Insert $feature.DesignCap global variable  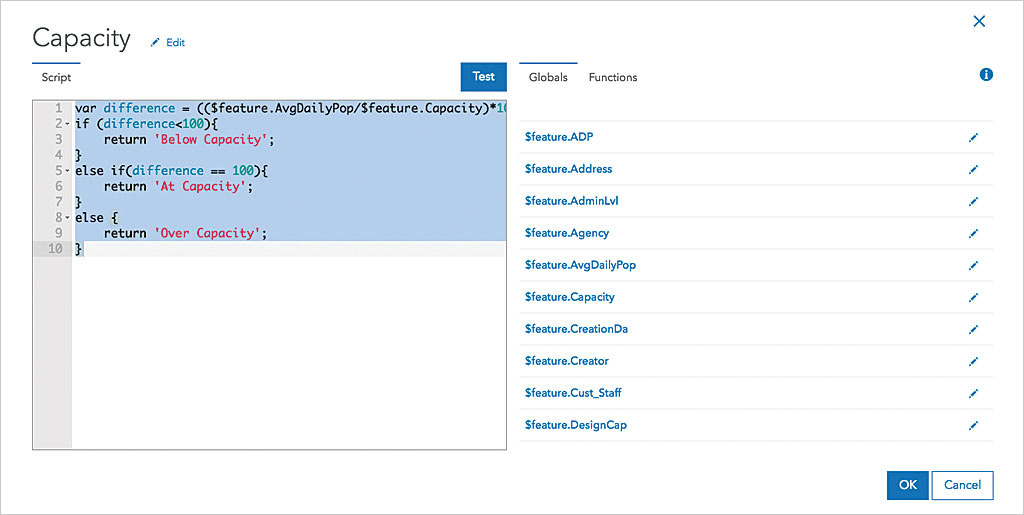click(x=575, y=425)
